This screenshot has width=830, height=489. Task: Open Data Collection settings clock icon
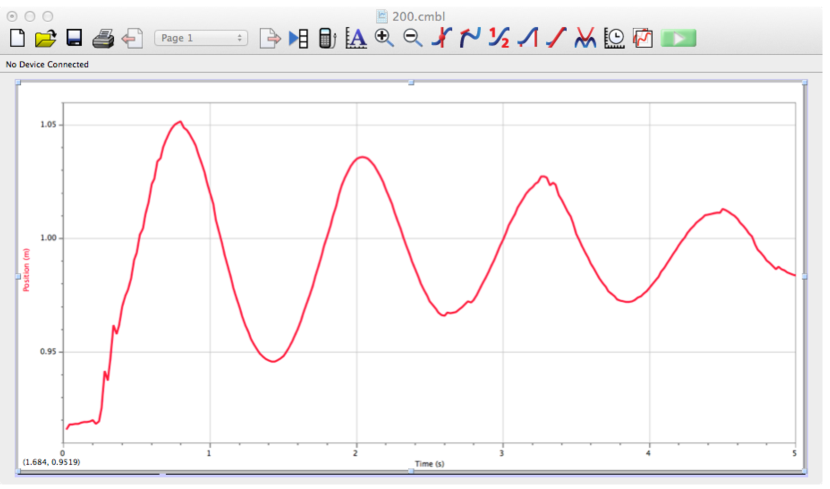[615, 38]
